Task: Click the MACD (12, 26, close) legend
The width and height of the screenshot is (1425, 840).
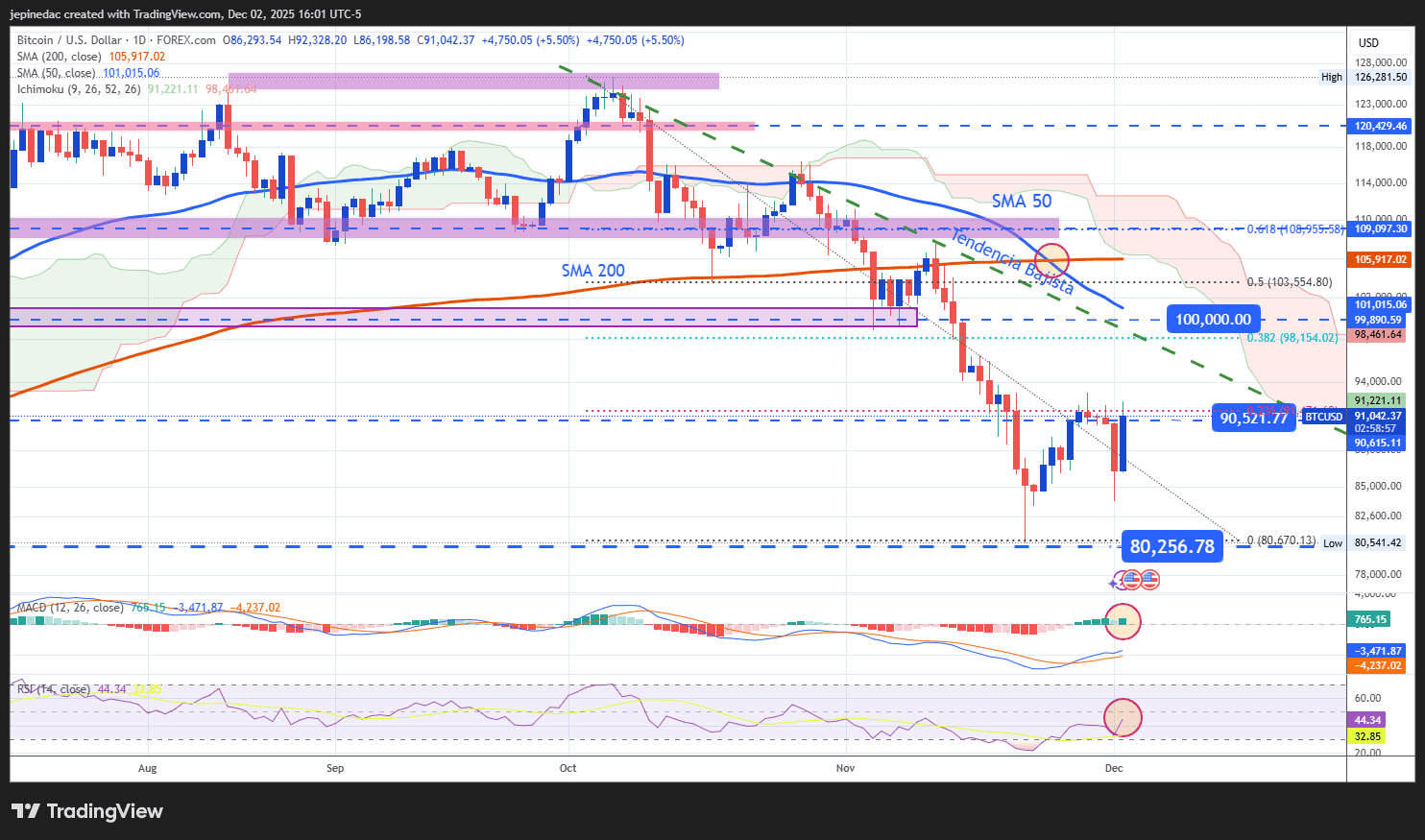Action: point(70,608)
